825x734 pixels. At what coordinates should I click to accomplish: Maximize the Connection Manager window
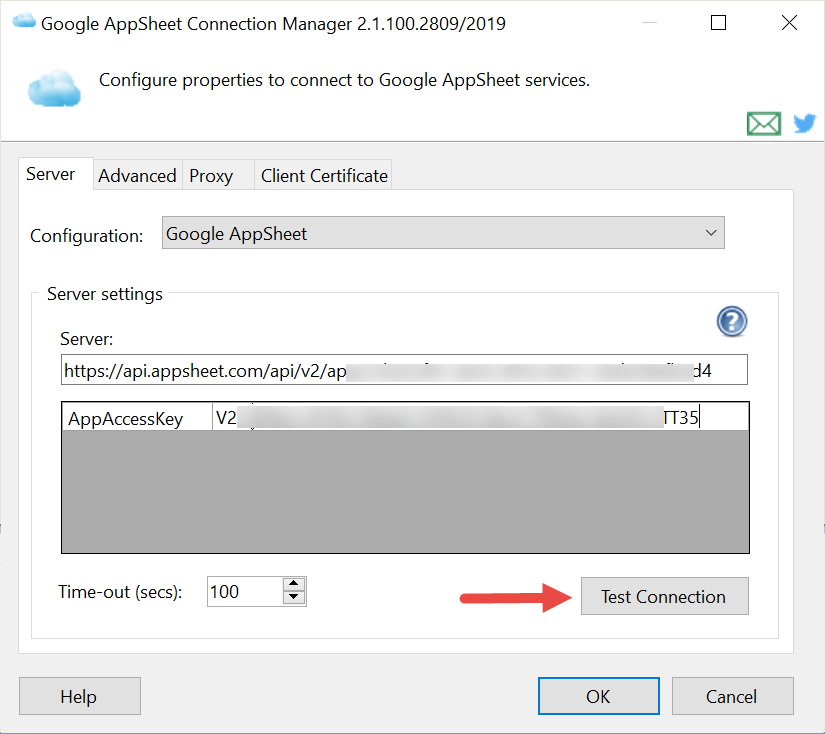tap(718, 23)
